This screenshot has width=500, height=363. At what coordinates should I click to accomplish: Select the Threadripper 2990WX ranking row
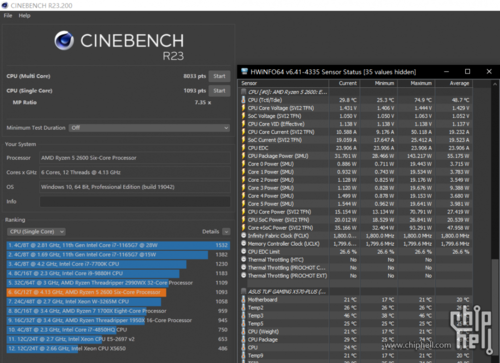[118, 283]
